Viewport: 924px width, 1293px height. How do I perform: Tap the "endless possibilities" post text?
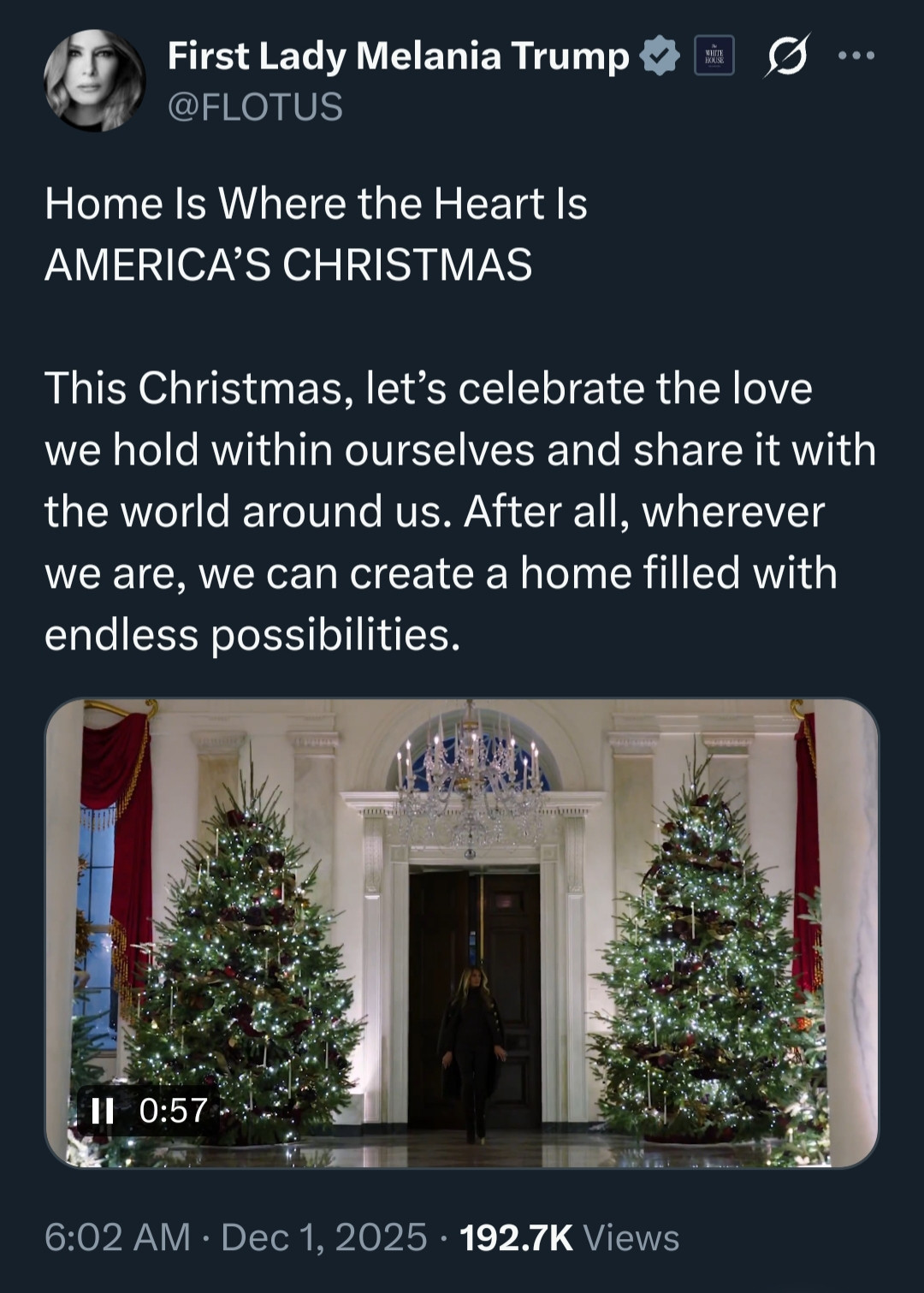click(252, 634)
